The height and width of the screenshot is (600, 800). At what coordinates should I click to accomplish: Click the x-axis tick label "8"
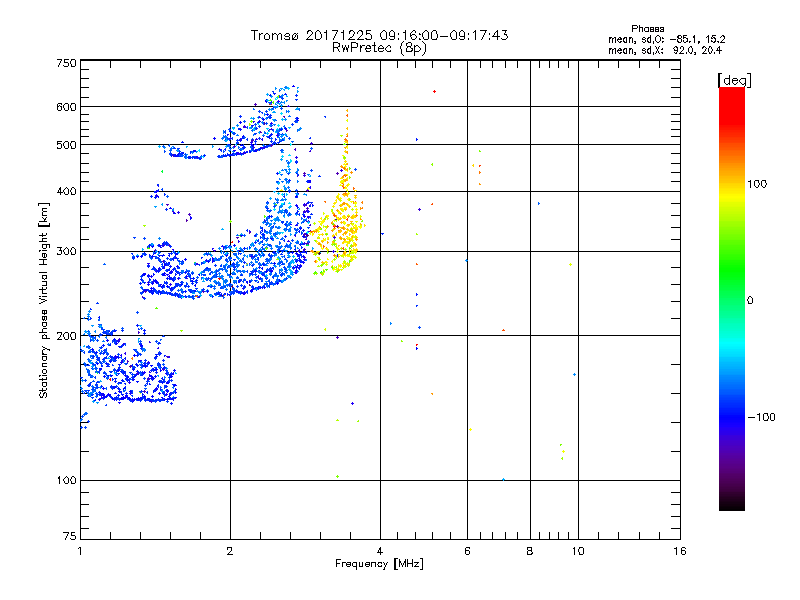[x=530, y=551]
